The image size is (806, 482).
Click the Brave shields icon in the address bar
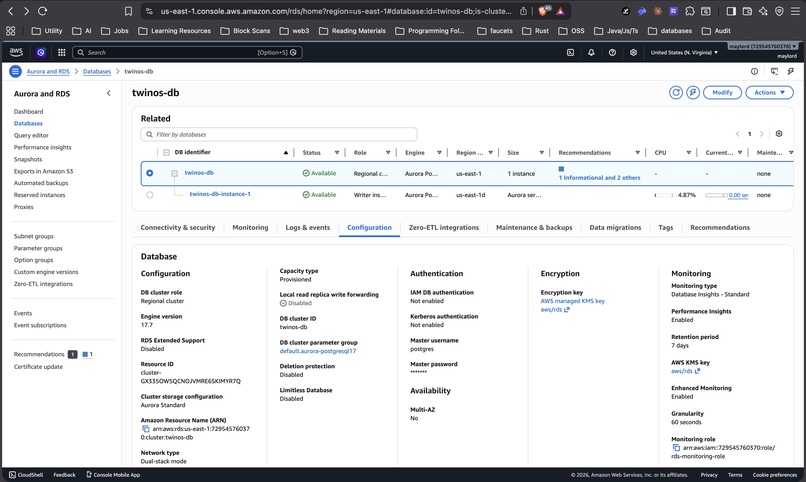coord(544,11)
